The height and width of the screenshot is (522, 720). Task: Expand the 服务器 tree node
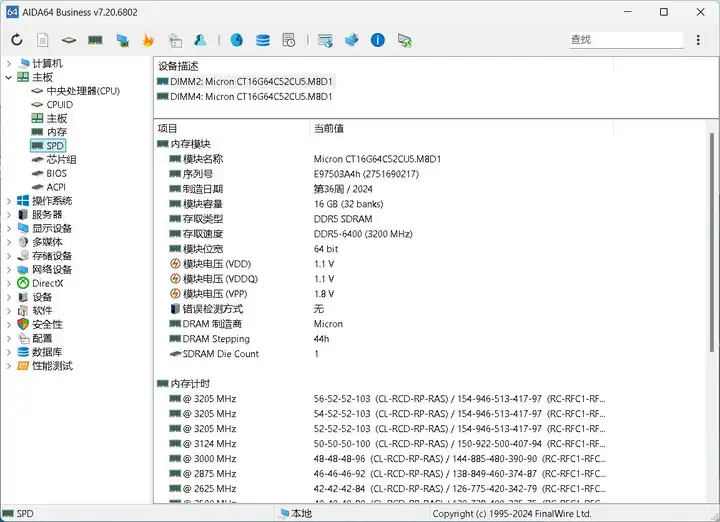[9, 214]
